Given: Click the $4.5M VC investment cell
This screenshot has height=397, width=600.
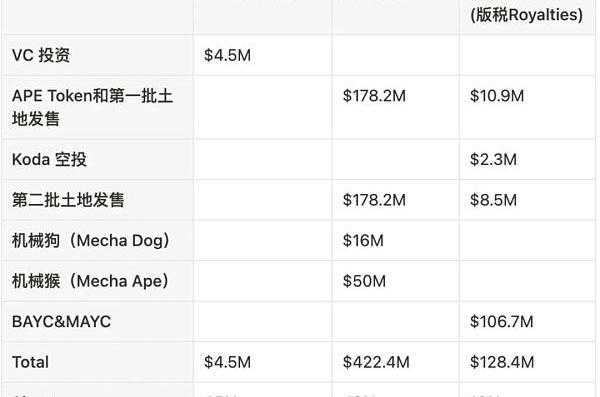Looking at the screenshot, I should click(x=227, y=56).
